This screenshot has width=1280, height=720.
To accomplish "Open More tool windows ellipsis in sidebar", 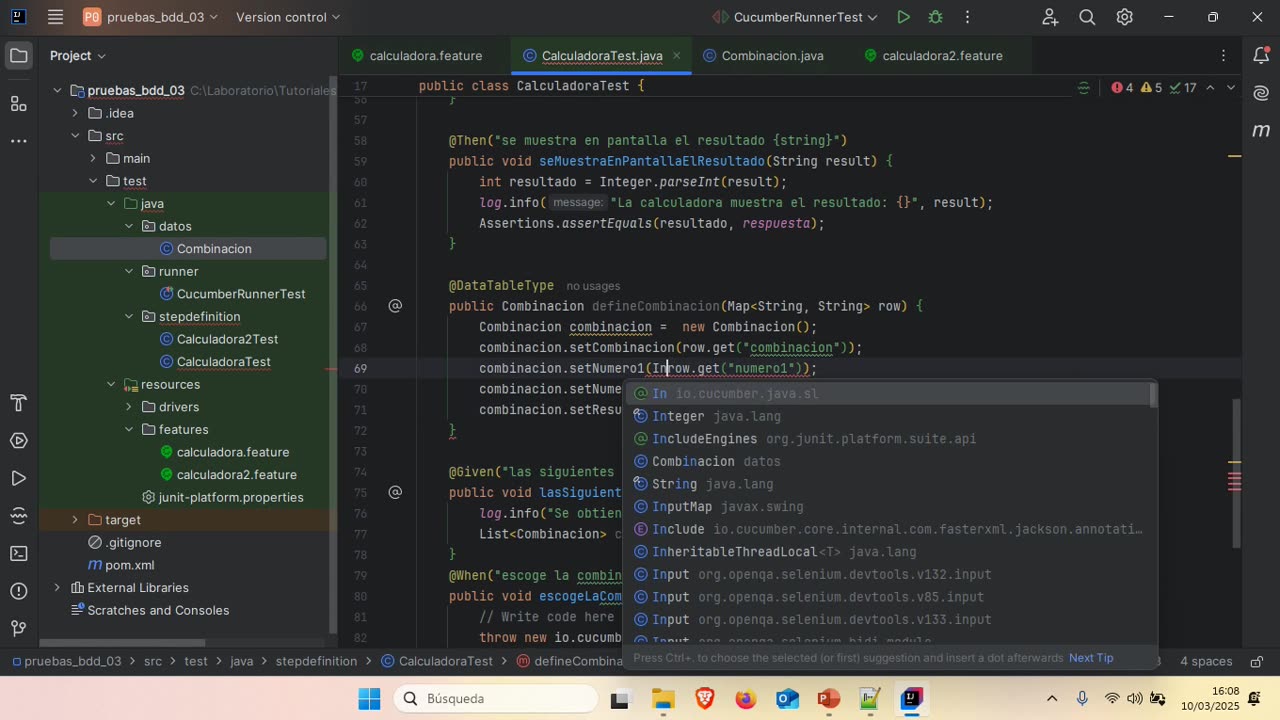I will click(18, 141).
